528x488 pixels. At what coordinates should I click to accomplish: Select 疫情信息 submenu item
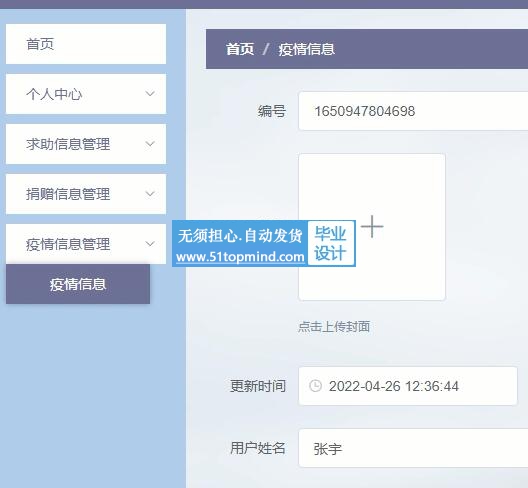pos(78,284)
